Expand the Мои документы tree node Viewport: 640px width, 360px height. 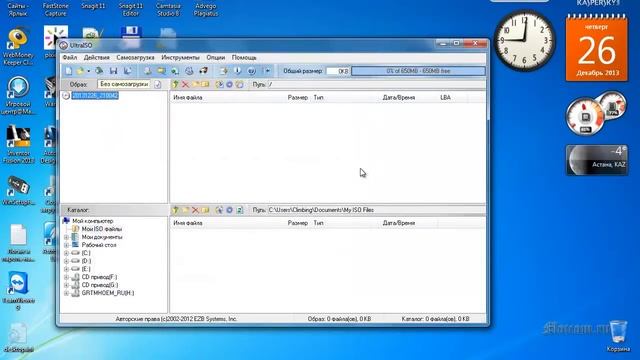pyautogui.click(x=67, y=237)
